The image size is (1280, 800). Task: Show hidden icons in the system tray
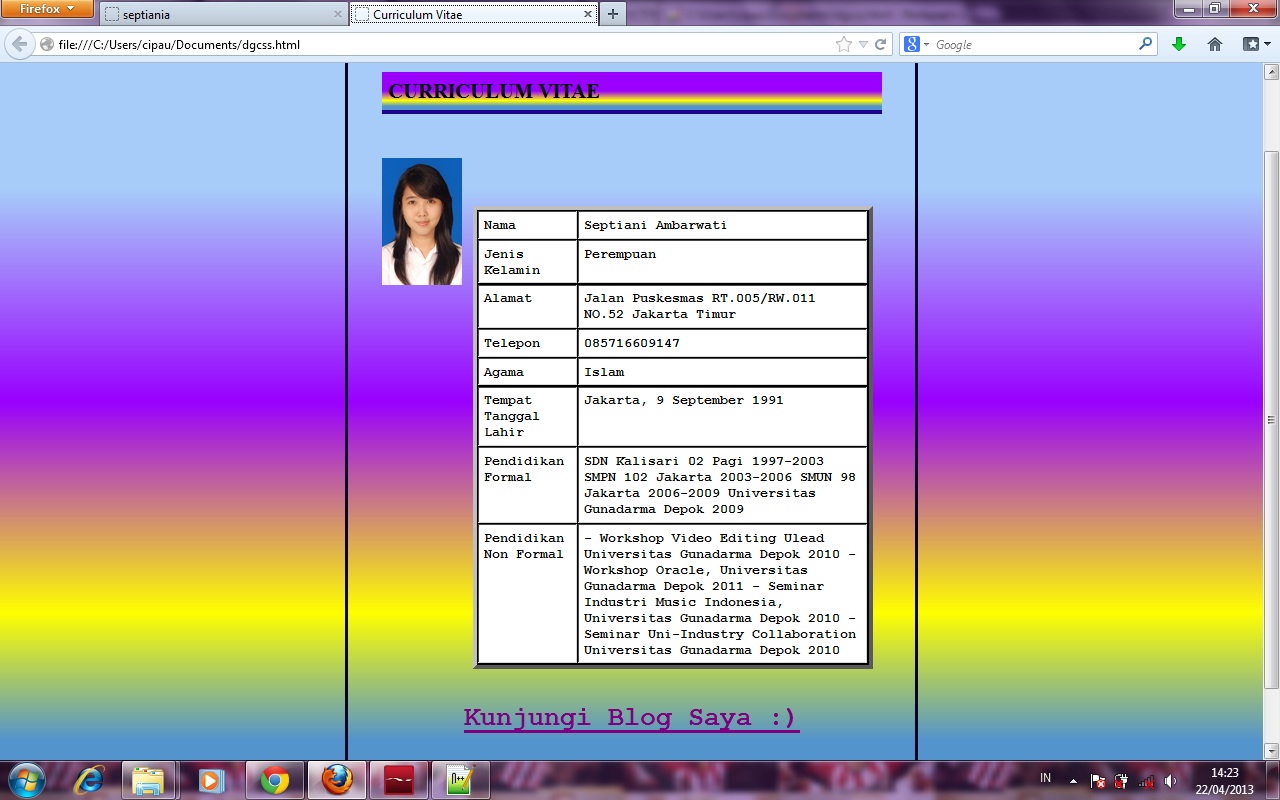point(1074,779)
